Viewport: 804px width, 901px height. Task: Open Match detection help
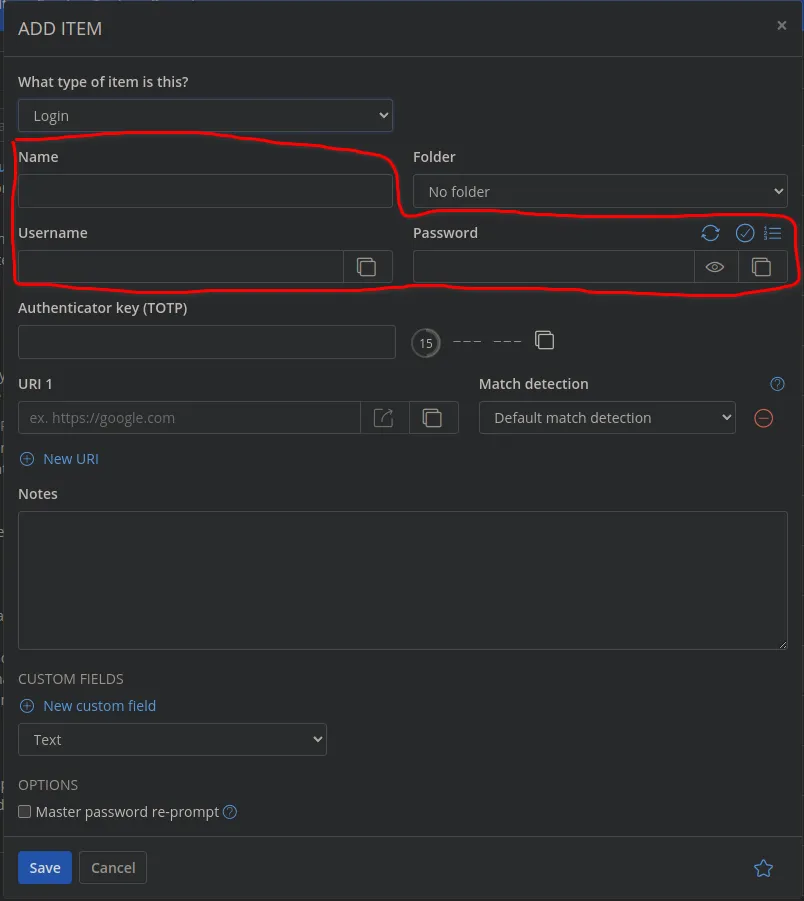click(x=777, y=383)
